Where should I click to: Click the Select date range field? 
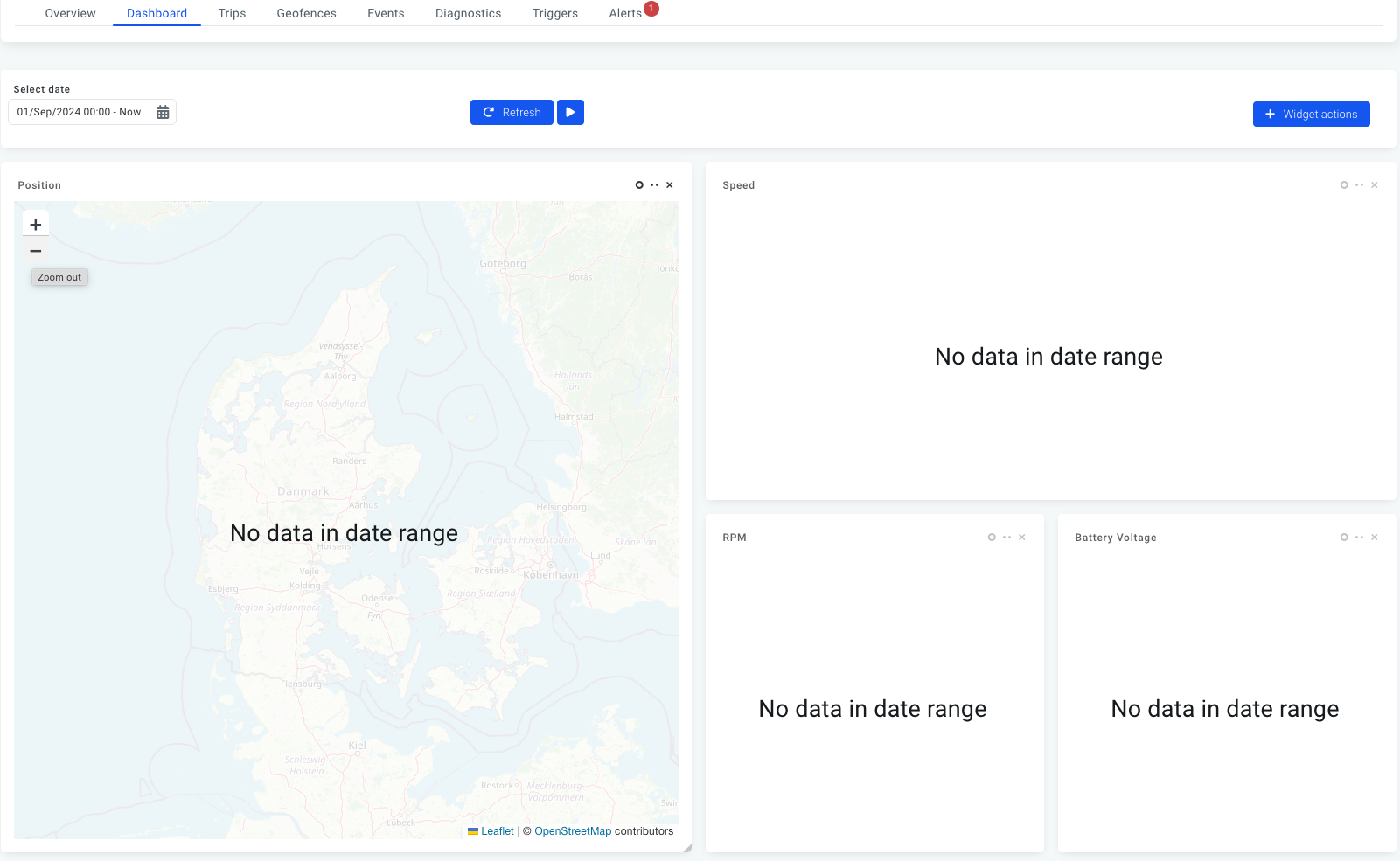(92, 112)
